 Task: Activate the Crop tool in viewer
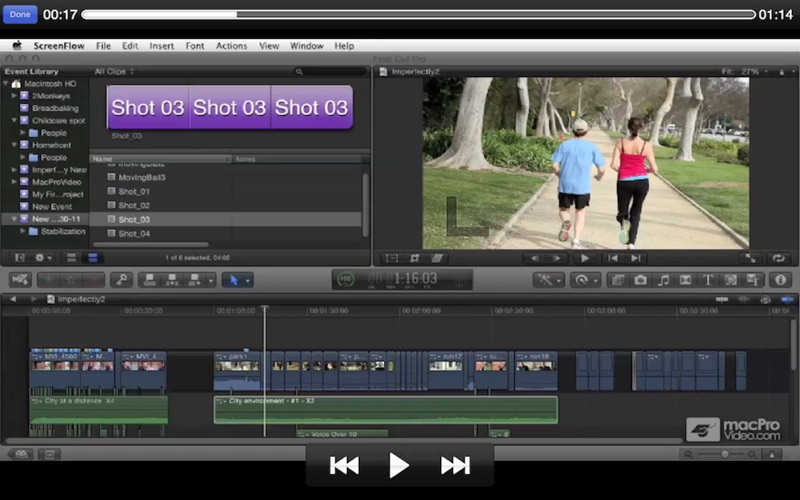tap(414, 258)
